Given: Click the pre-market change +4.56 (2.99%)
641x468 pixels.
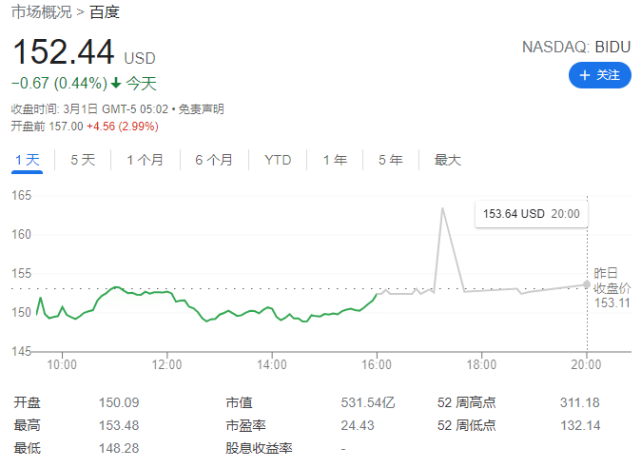Looking at the screenshot, I should [x=123, y=126].
